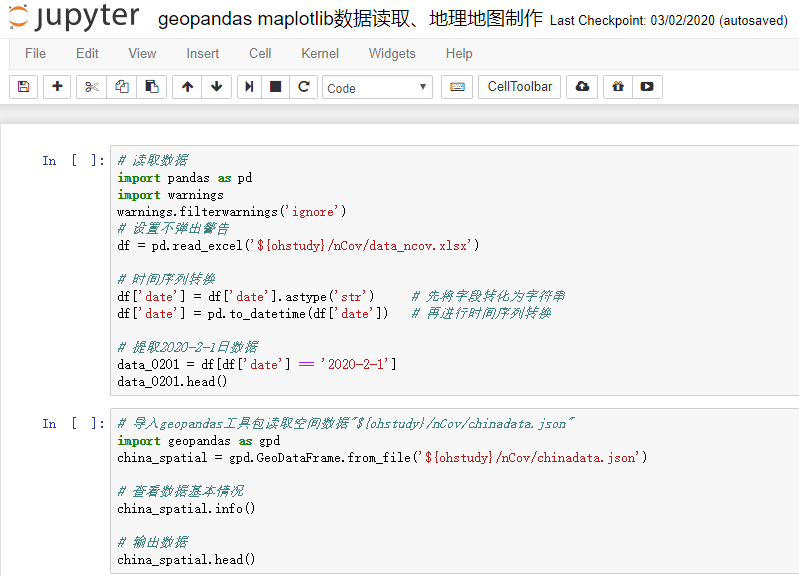Click the line 'china_spatial.head()'
The width and height of the screenshot is (799, 576).
click(x=186, y=560)
